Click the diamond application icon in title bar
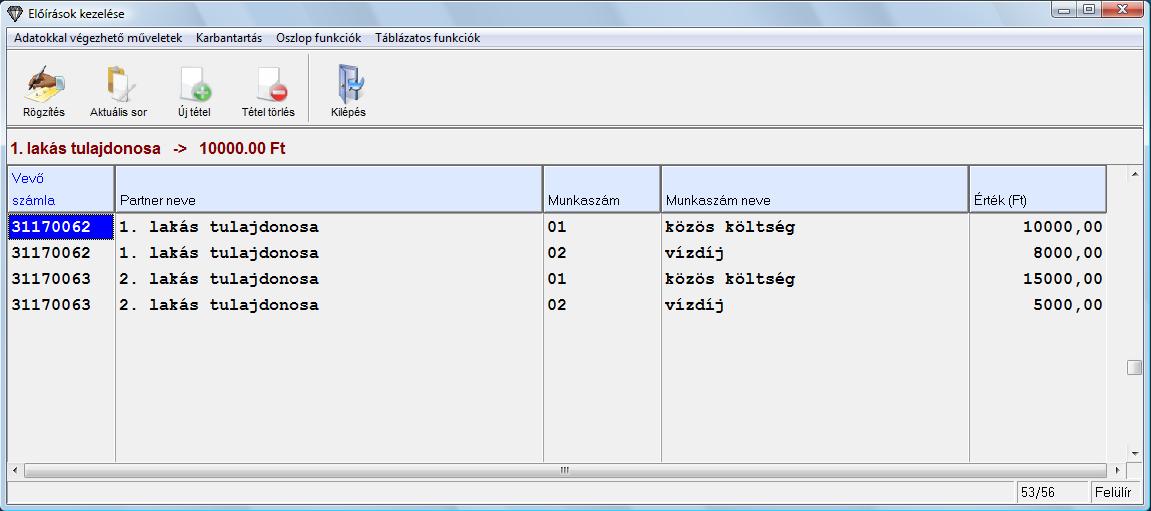 click(12, 12)
